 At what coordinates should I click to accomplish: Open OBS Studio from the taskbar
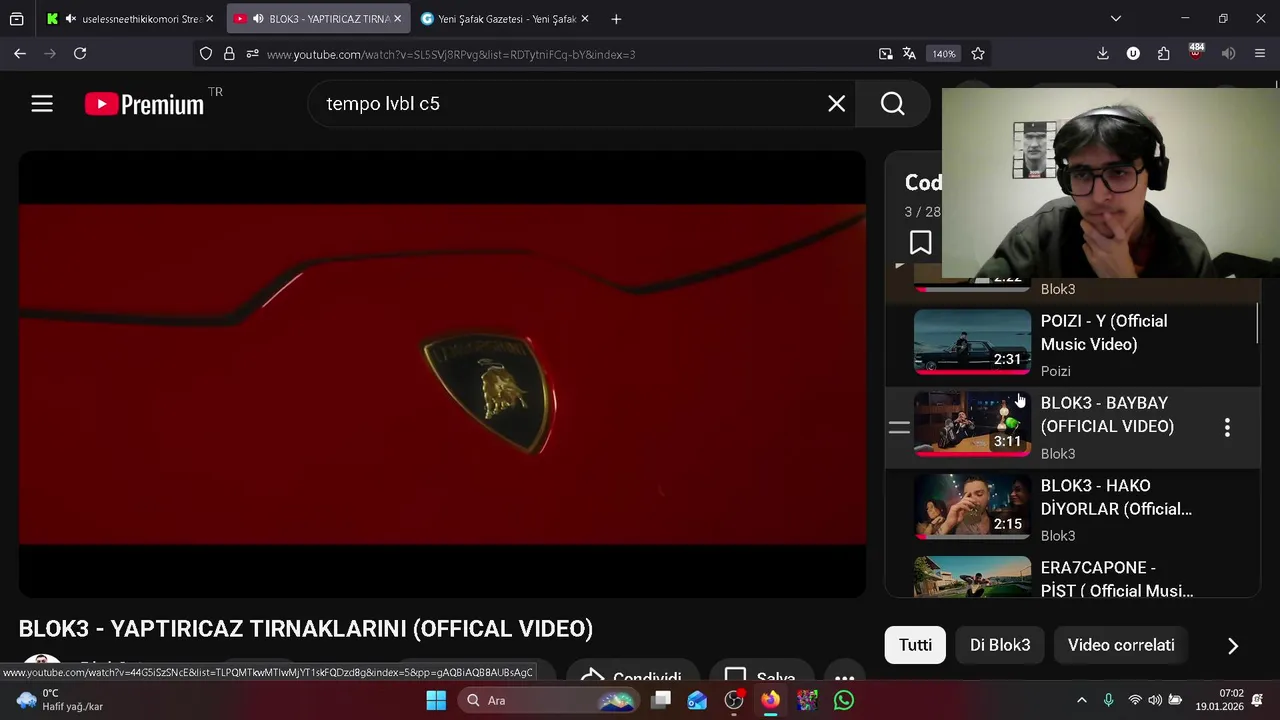[x=734, y=700]
